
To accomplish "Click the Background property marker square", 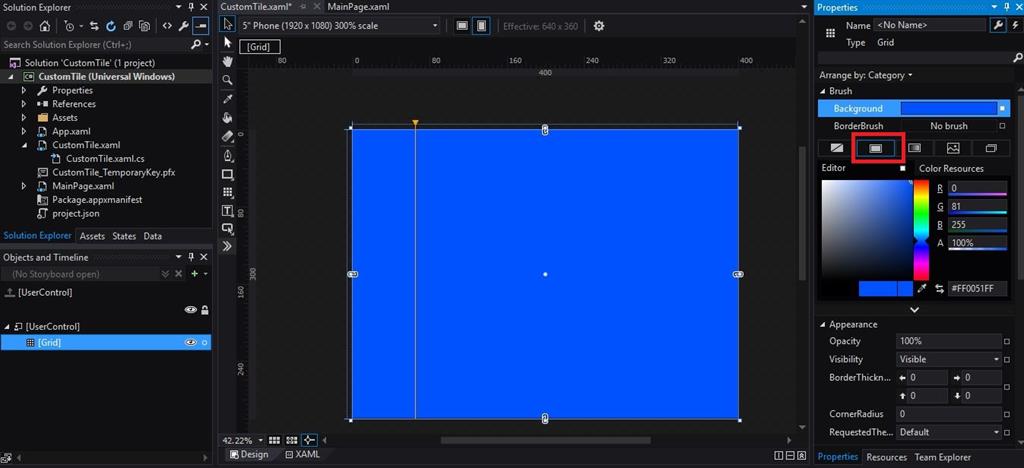I will coord(1002,108).
